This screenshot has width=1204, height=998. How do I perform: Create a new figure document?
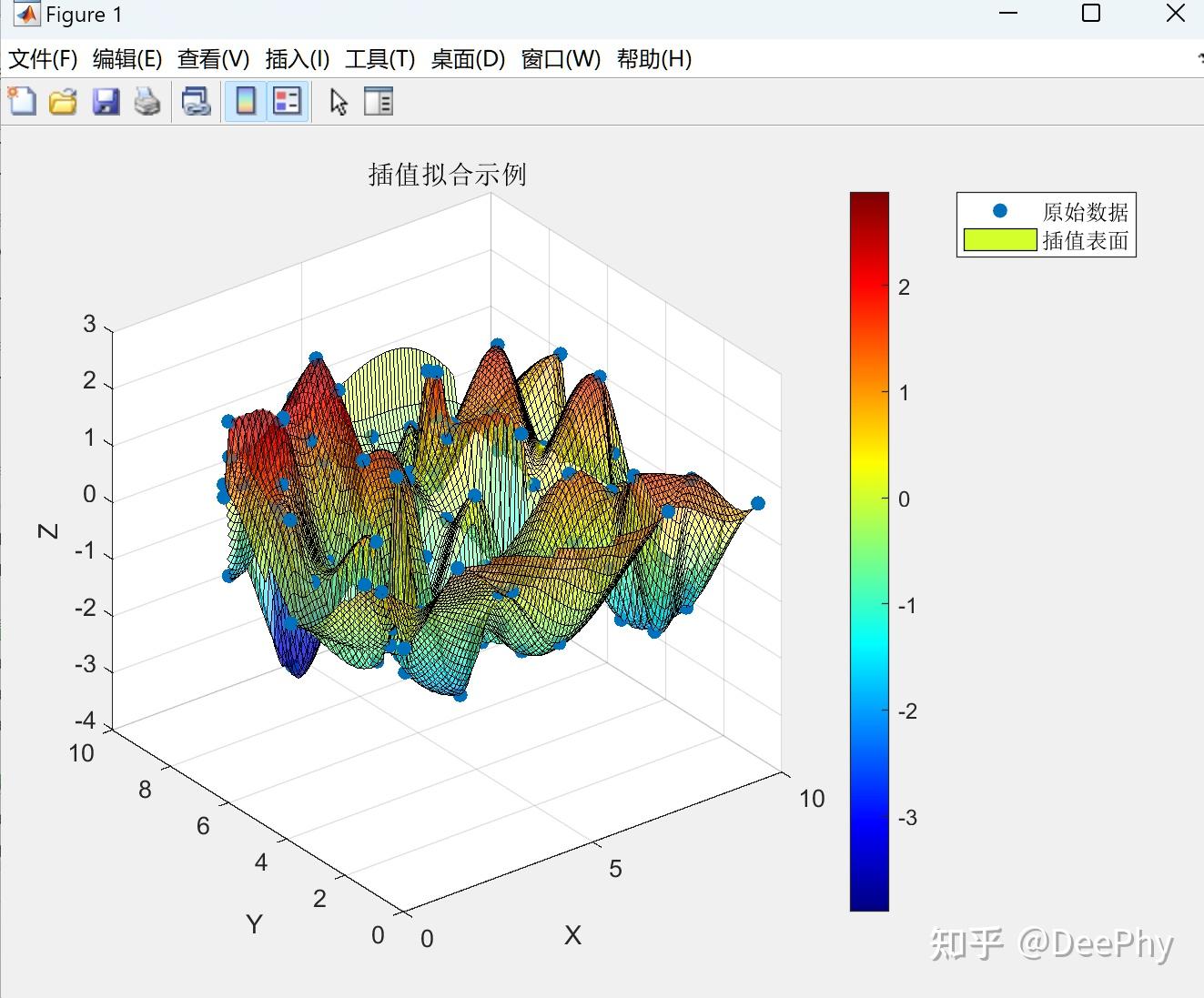point(20,101)
